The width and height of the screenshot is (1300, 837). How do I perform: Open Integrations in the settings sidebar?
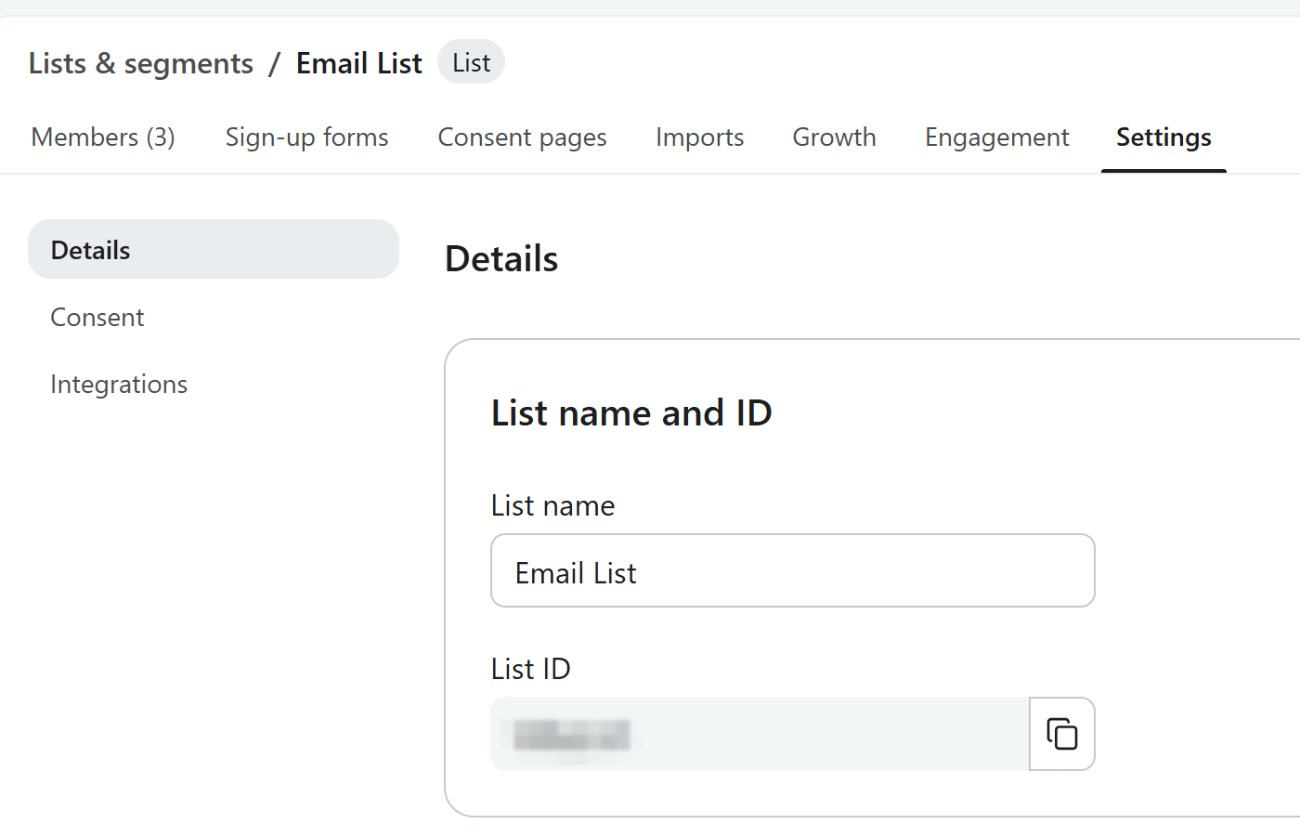[119, 384]
